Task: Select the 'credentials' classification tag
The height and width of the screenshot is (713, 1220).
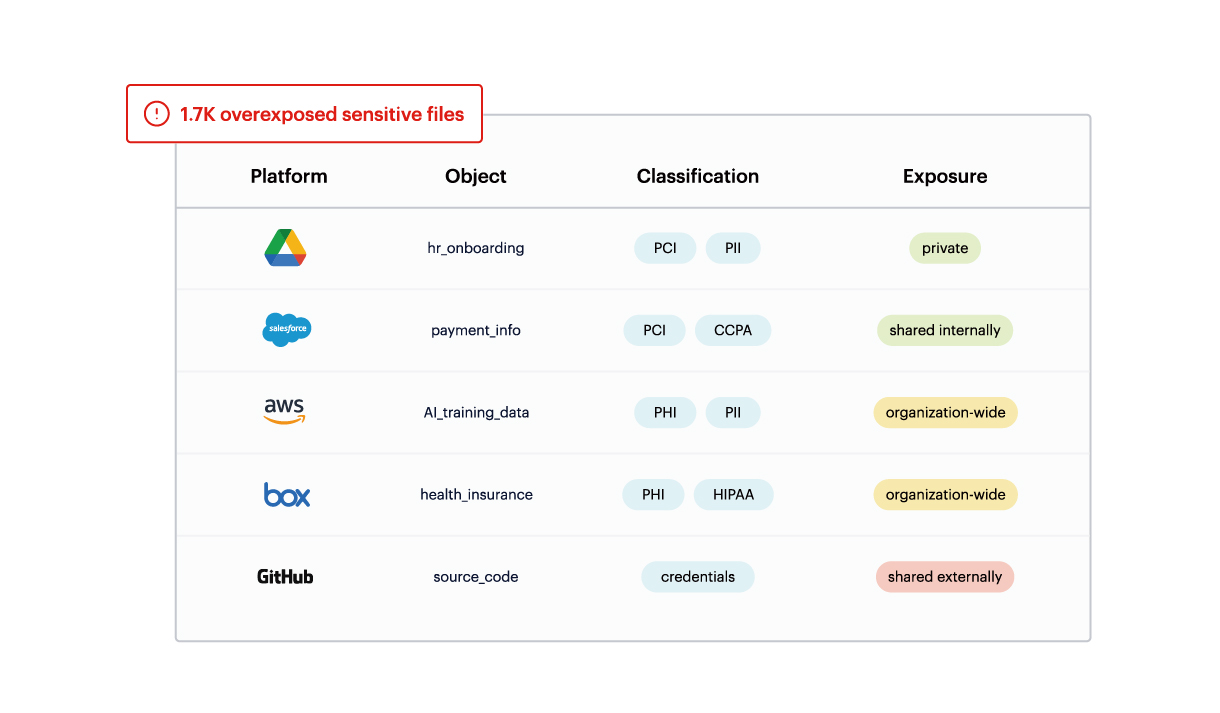Action: 698,577
